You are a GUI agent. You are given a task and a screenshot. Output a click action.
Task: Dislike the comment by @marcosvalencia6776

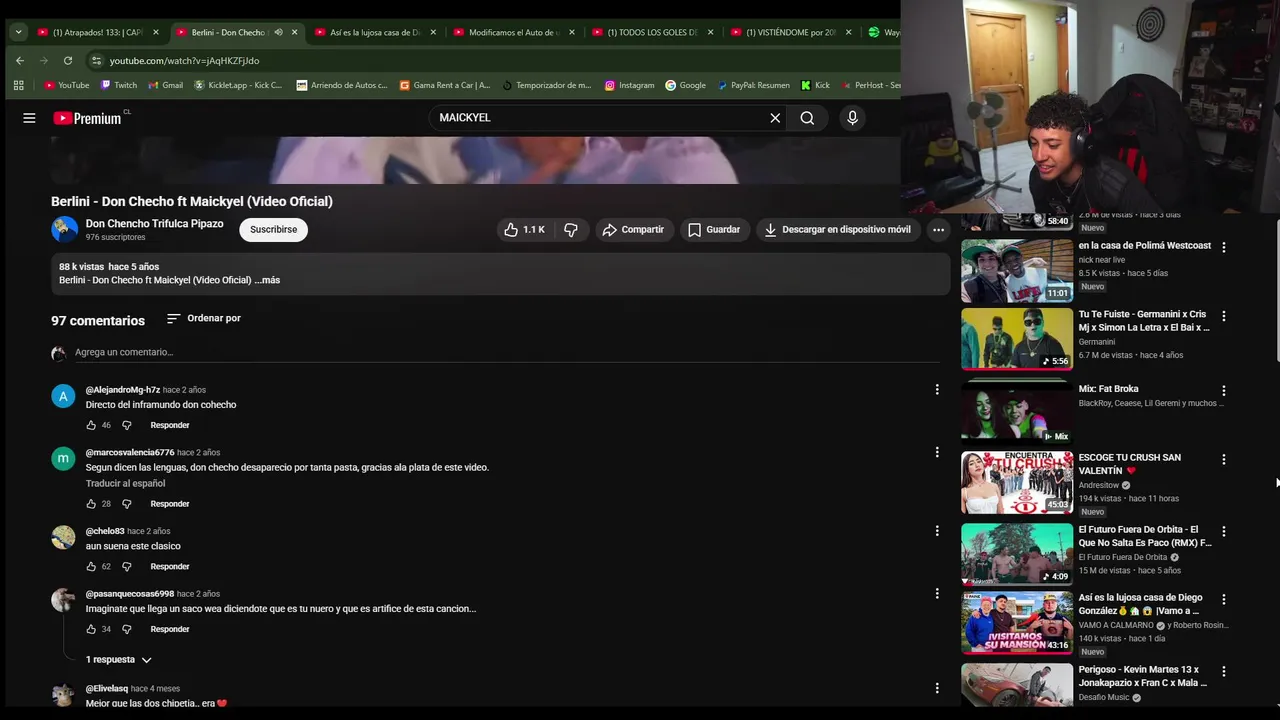126,504
